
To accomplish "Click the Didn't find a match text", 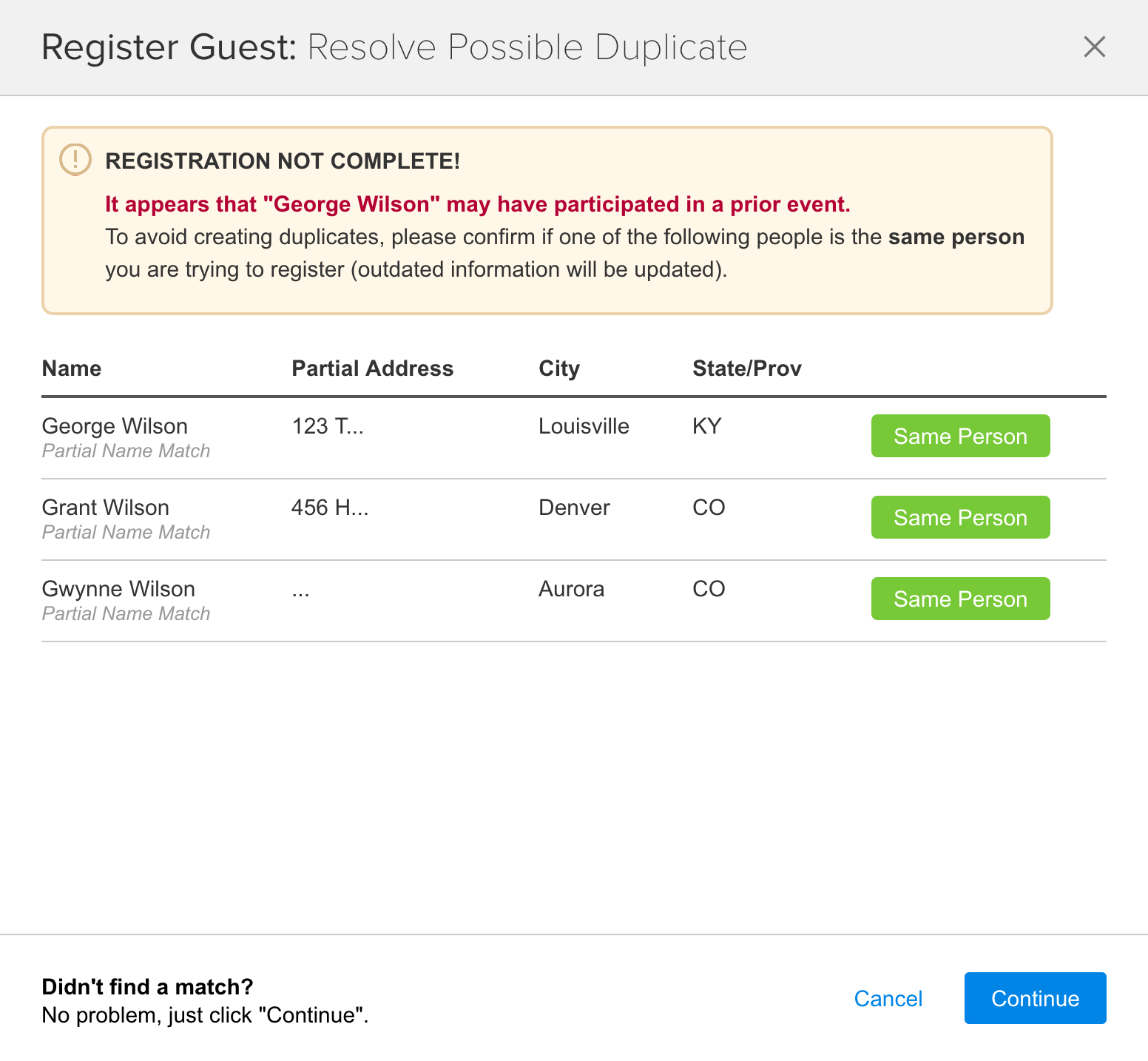I will click(146, 986).
